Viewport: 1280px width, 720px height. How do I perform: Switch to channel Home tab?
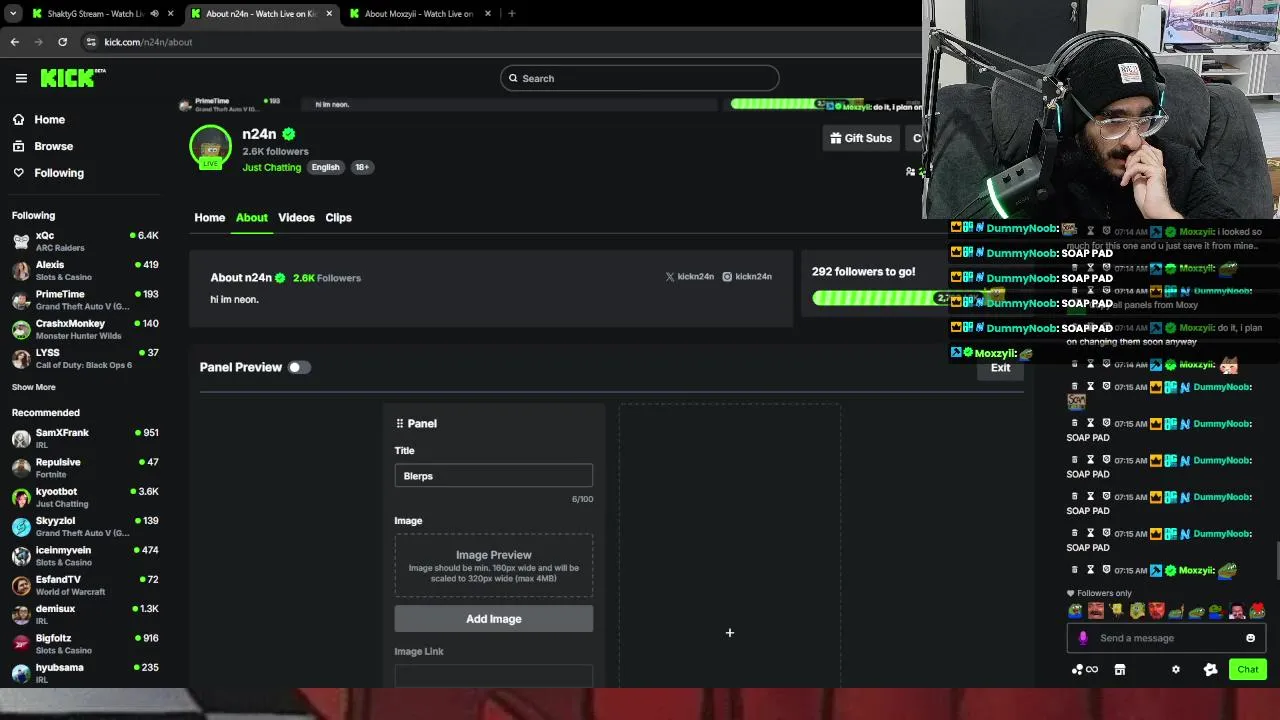[x=210, y=217]
